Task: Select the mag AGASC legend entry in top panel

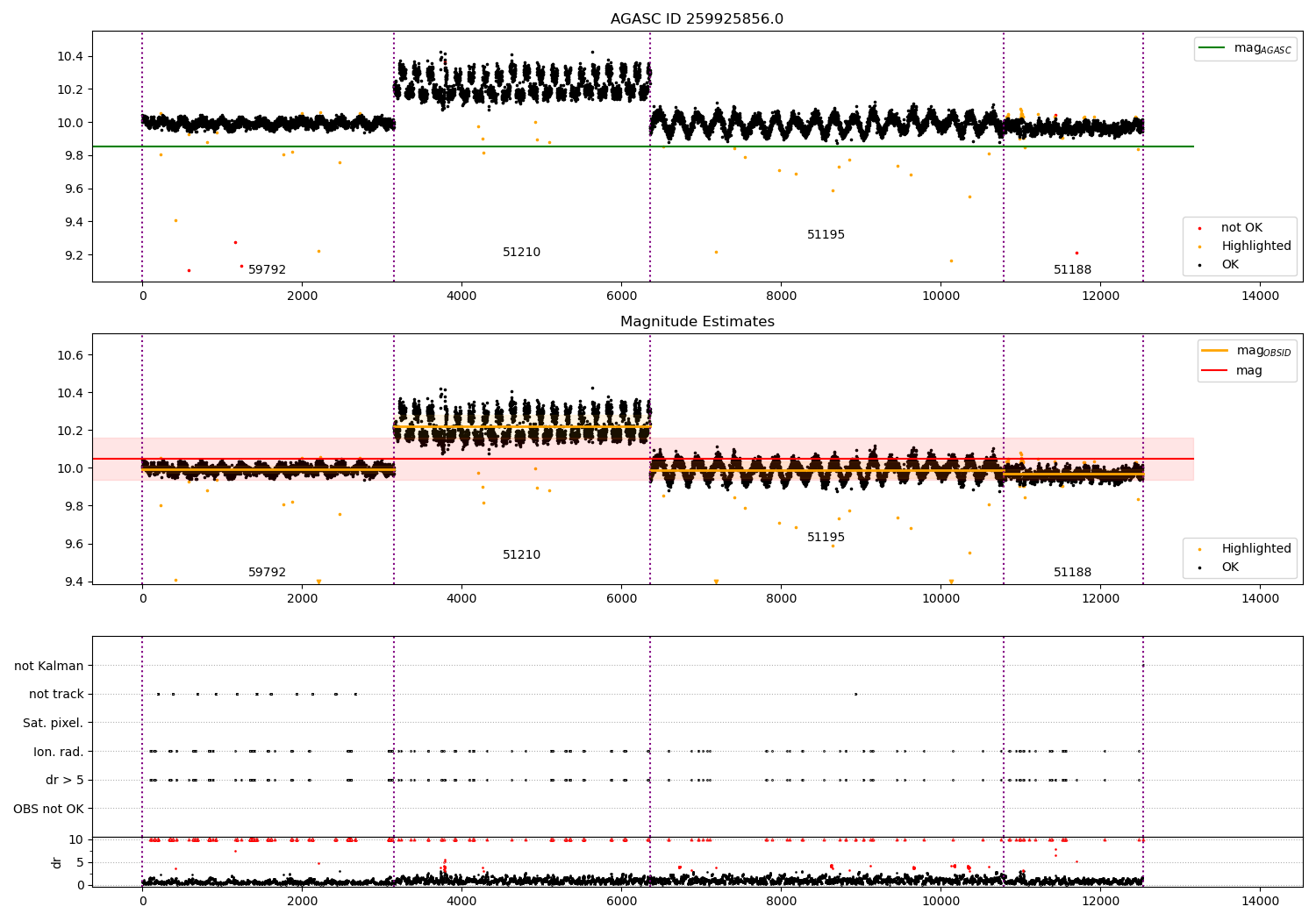Action: pos(1246,48)
